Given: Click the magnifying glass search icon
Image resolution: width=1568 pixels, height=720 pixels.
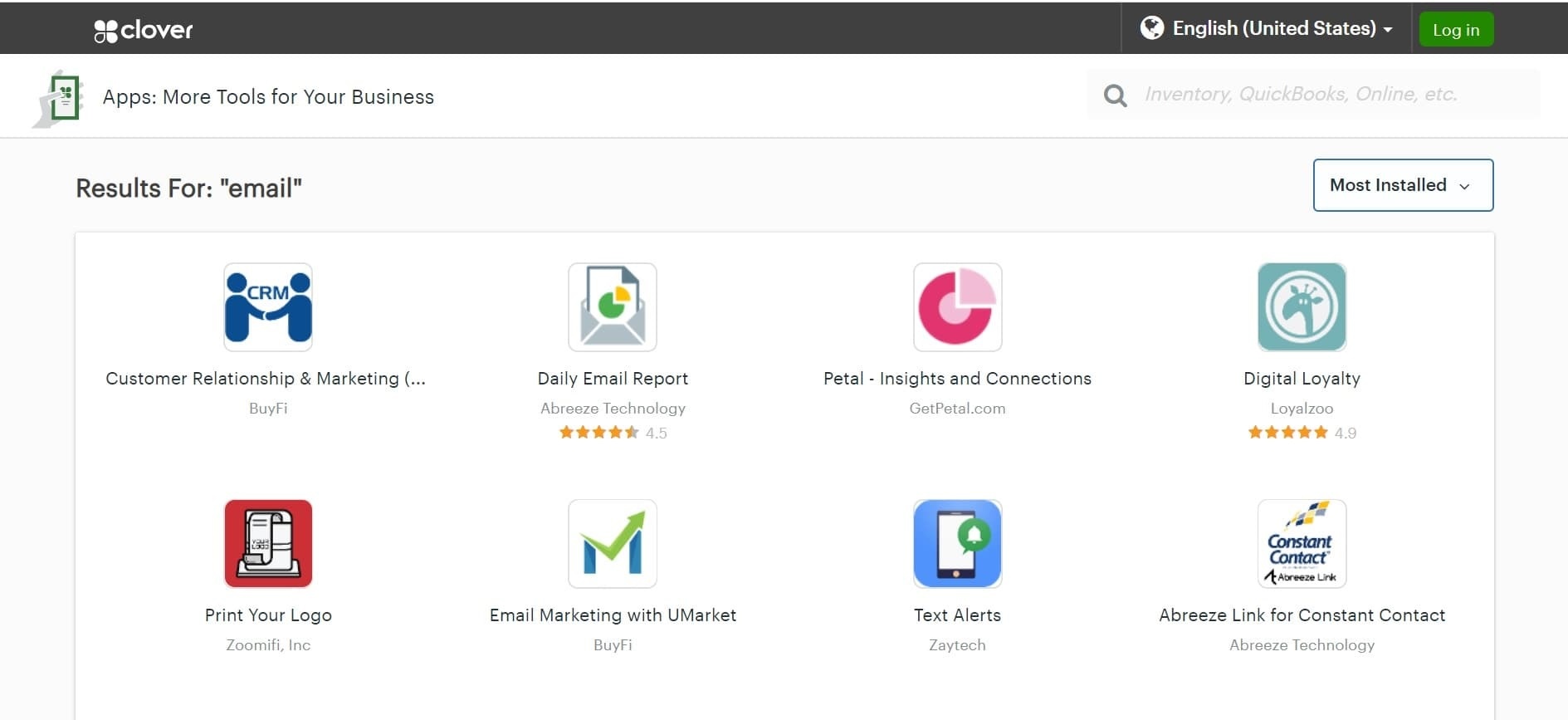Looking at the screenshot, I should tap(1115, 96).
